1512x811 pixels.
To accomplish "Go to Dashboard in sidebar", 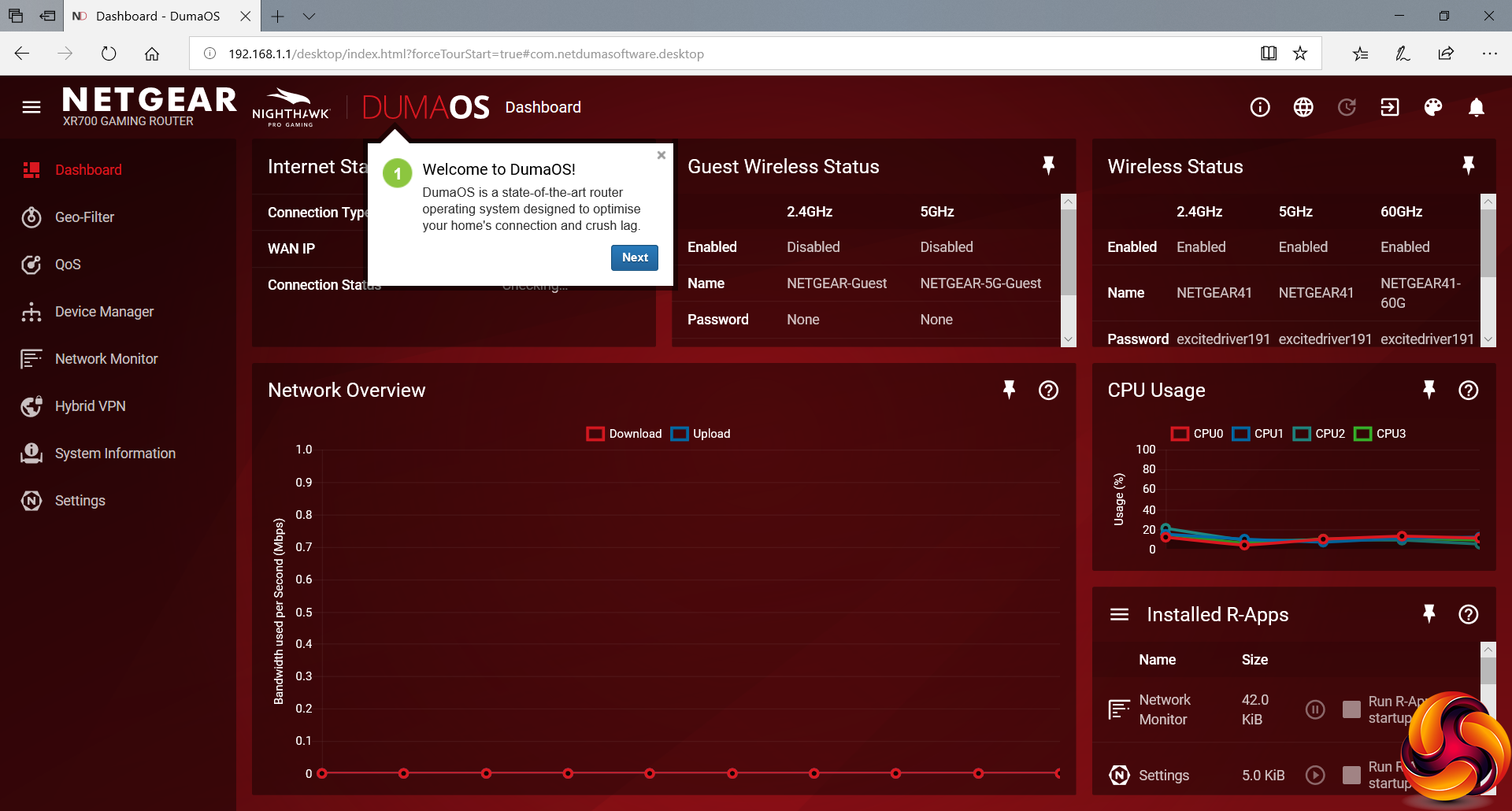I will pyautogui.click(x=88, y=169).
